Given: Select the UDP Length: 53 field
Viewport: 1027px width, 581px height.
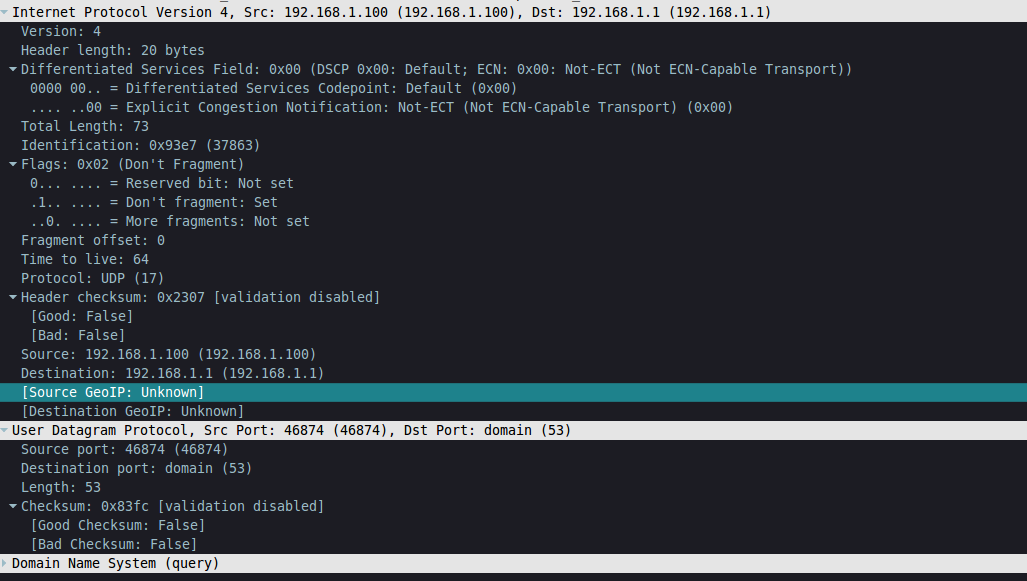Looking at the screenshot, I should [514, 487].
